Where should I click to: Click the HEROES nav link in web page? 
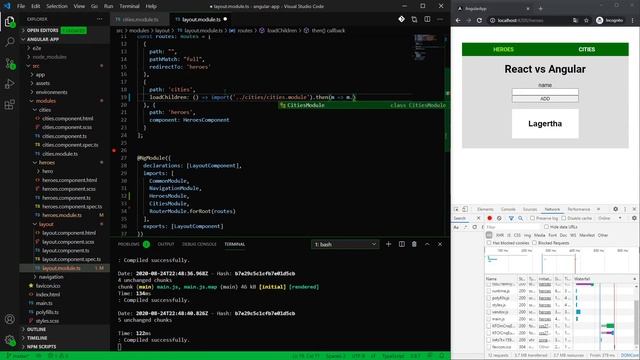[x=503, y=49]
